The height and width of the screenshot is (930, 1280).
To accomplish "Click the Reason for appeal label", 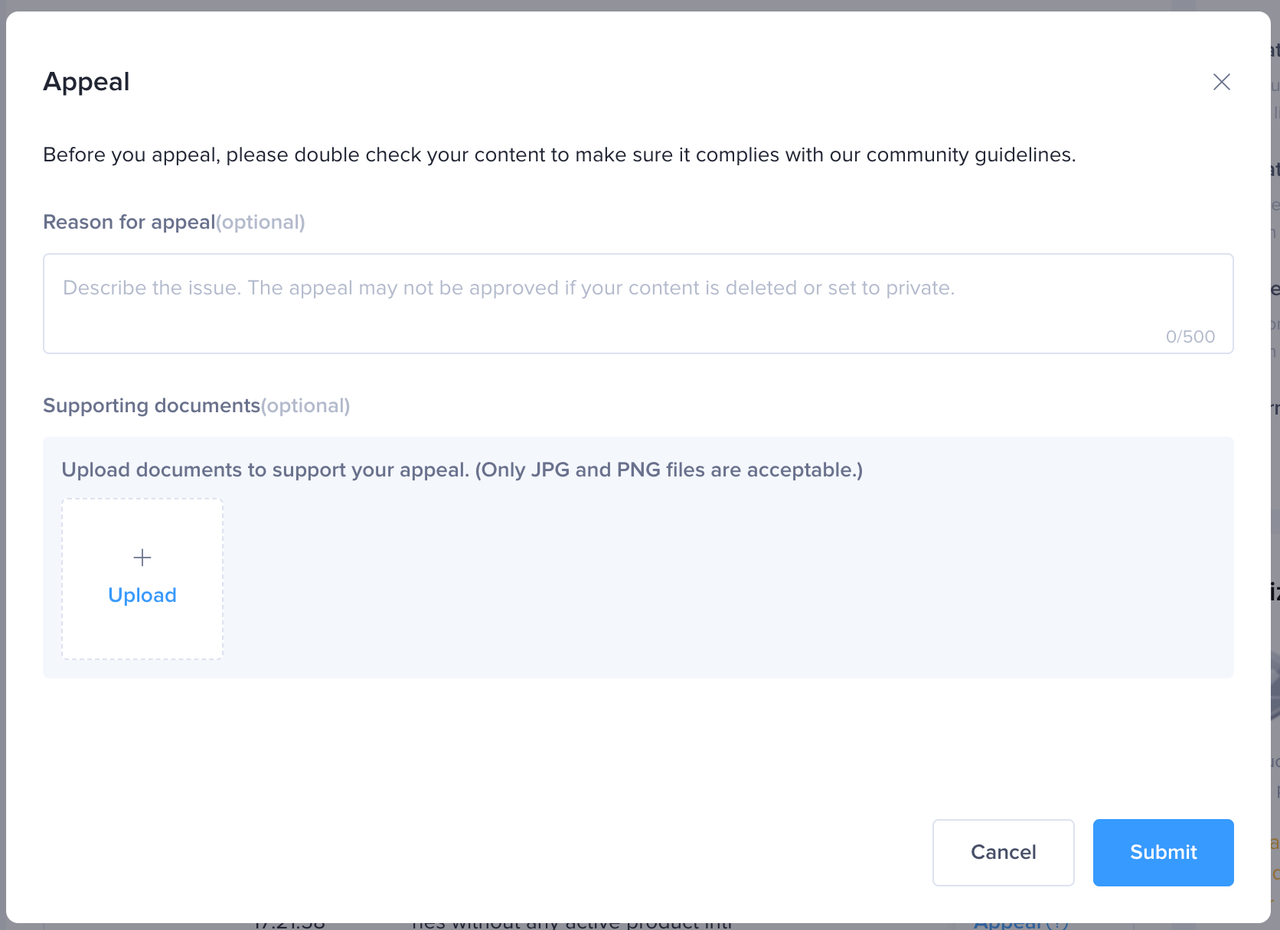I will click(x=129, y=222).
